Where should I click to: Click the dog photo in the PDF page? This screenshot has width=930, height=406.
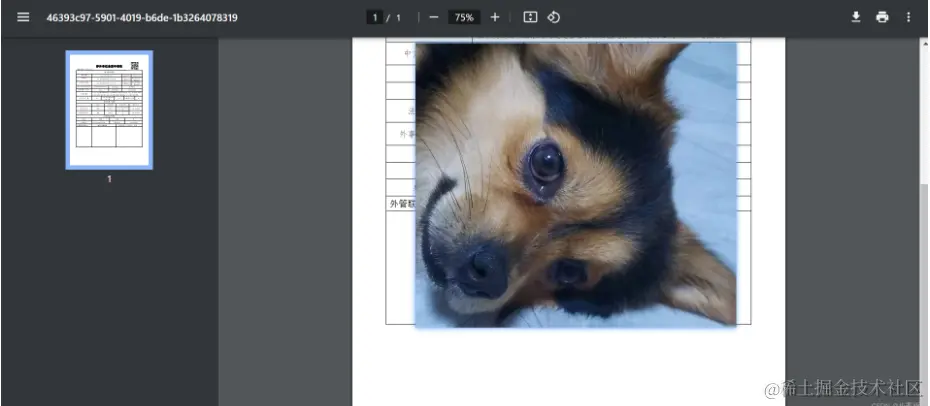pos(575,184)
